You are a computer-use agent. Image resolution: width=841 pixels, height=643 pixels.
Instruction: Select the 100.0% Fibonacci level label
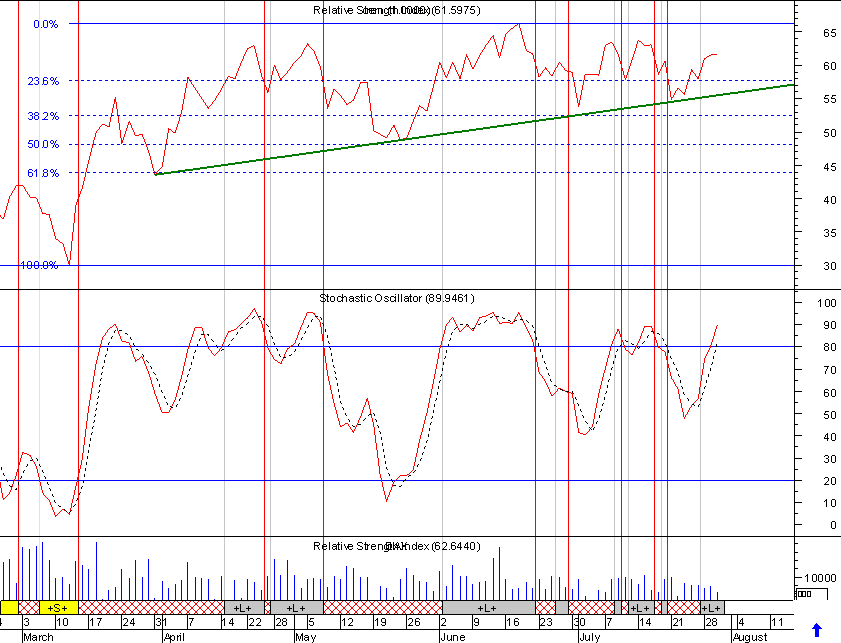[x=39, y=265]
